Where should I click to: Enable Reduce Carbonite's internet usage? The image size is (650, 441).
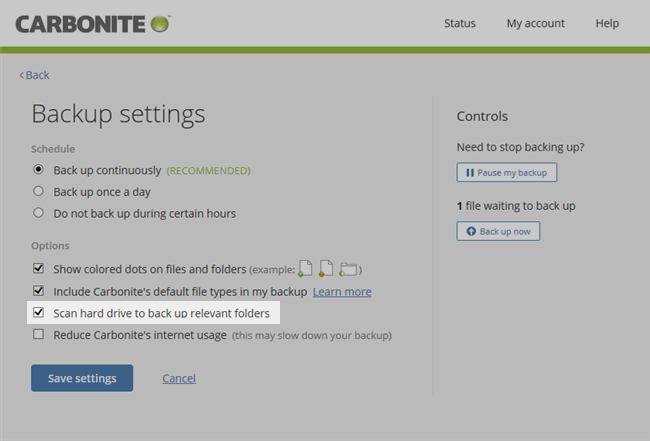pyautogui.click(x=39, y=334)
